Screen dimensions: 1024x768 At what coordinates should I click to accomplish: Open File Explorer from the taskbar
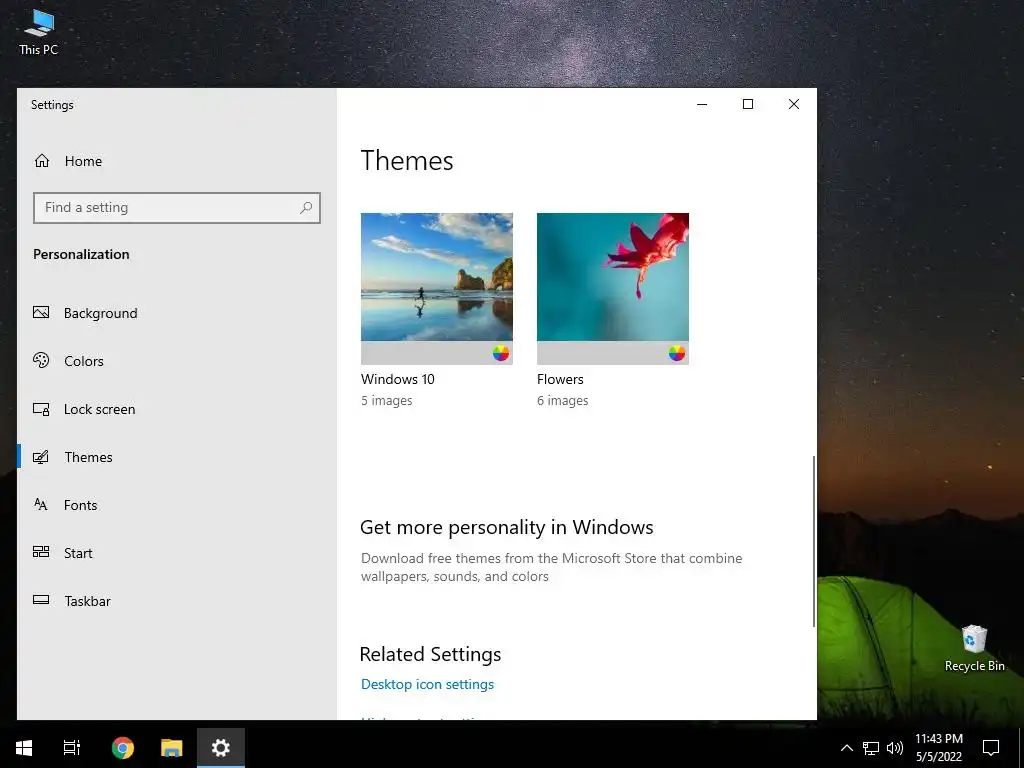click(172, 748)
